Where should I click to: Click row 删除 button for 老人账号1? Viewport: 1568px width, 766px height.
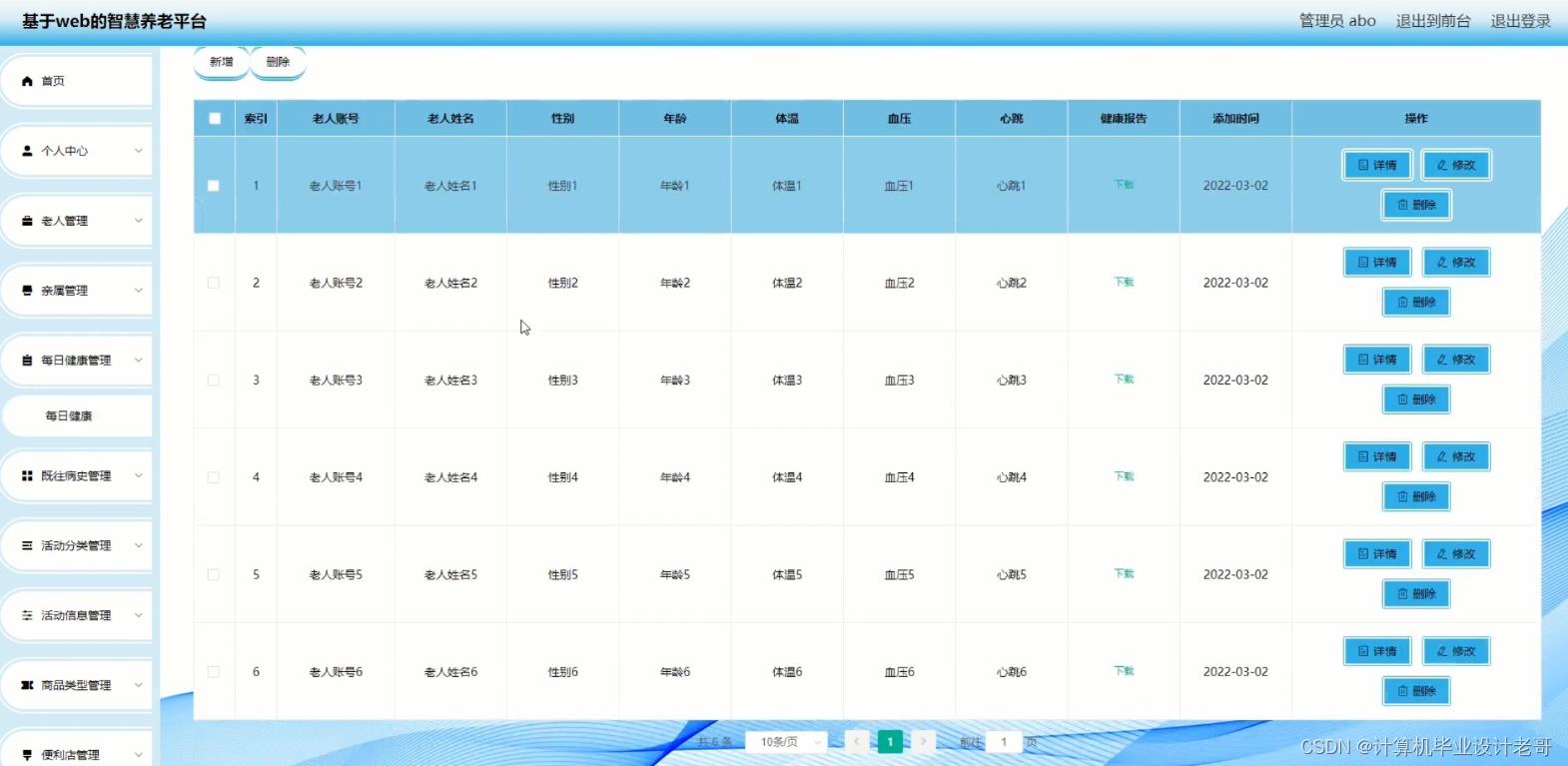pyautogui.click(x=1416, y=205)
